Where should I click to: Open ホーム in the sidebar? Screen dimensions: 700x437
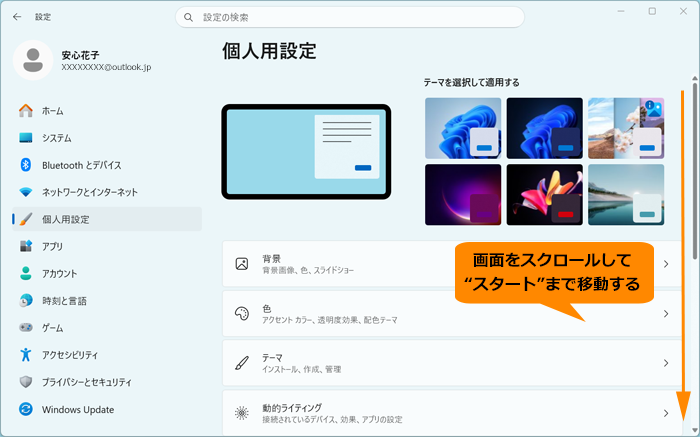tap(107, 111)
